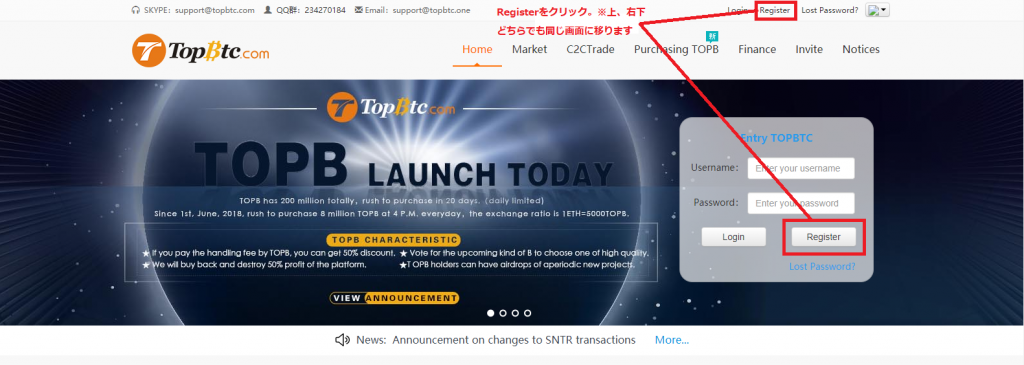Click the Login link in top bar
The width and height of the screenshot is (1024, 365).
(737, 10)
